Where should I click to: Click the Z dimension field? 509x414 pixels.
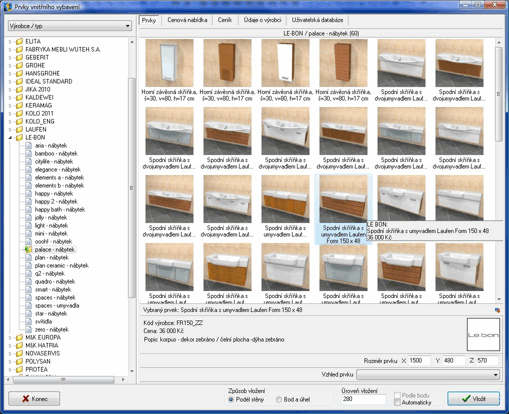tap(488, 361)
